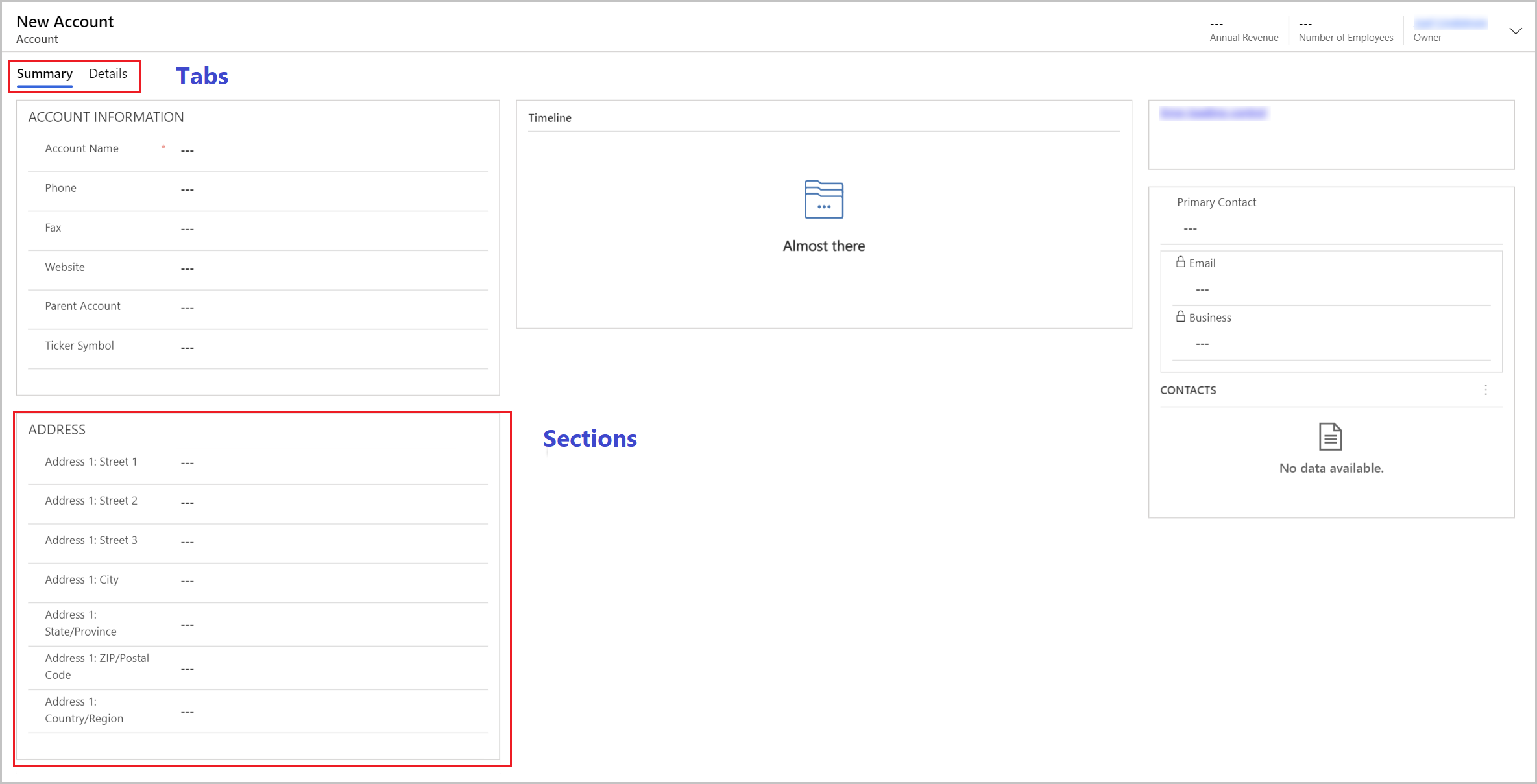Click the lock icon beside the Business field
The width and height of the screenshot is (1537, 784).
[1181, 316]
